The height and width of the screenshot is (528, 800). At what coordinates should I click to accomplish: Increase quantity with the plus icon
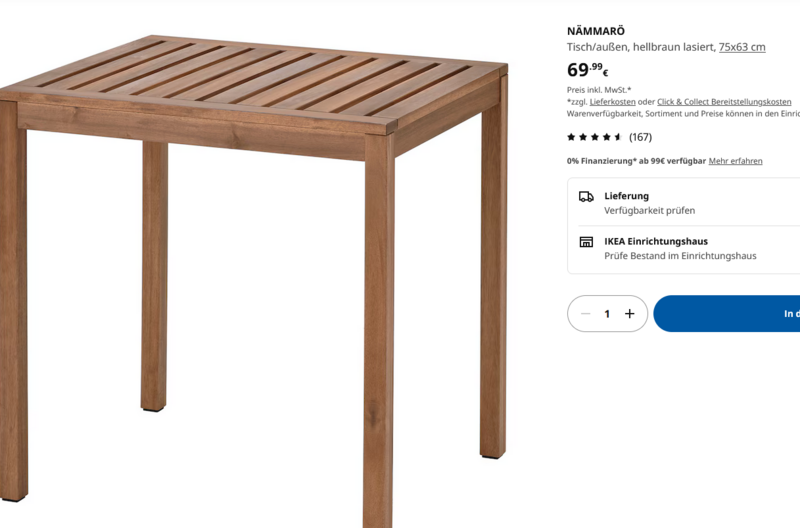(x=630, y=314)
